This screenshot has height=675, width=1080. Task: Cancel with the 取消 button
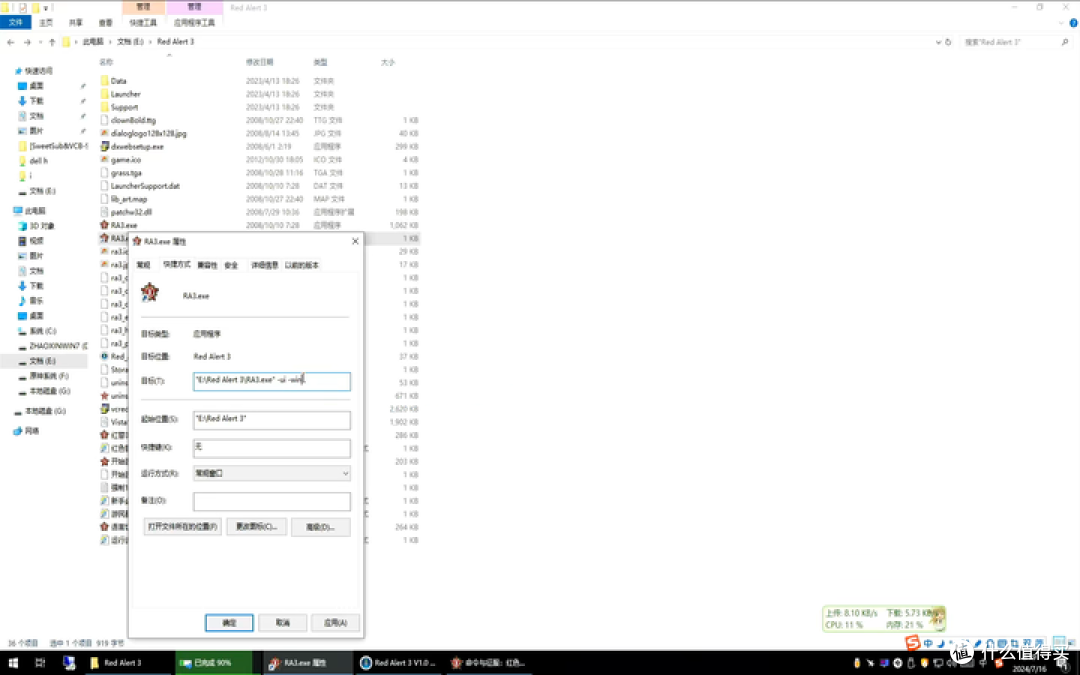pos(282,623)
